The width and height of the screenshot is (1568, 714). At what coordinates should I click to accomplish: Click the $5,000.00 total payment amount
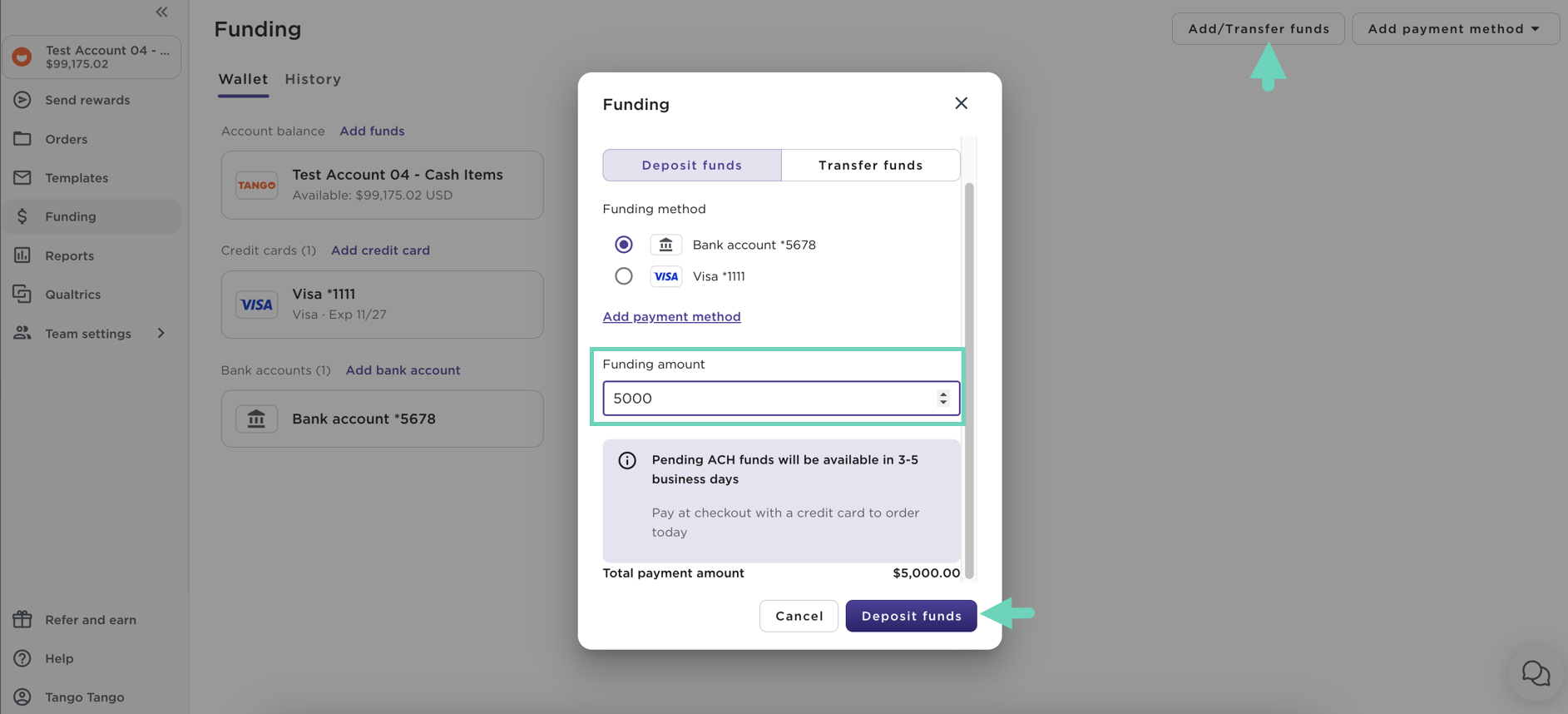[x=926, y=573]
